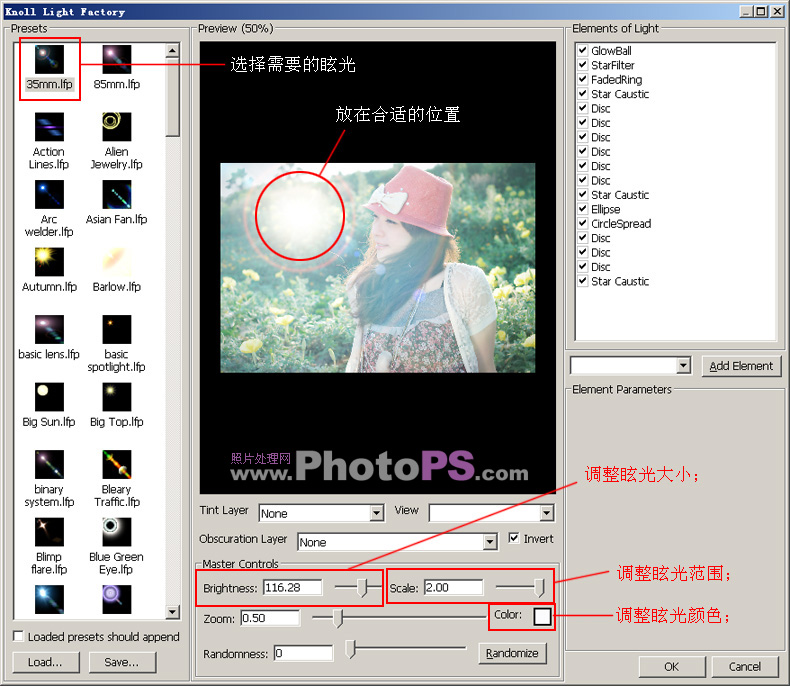
Task: Open the Obscuration Layer dropdown
Action: [x=490, y=542]
